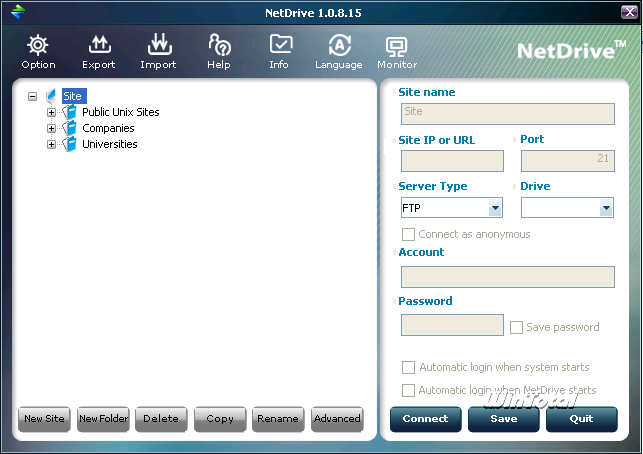Close the NetDrive window

tap(629, 12)
